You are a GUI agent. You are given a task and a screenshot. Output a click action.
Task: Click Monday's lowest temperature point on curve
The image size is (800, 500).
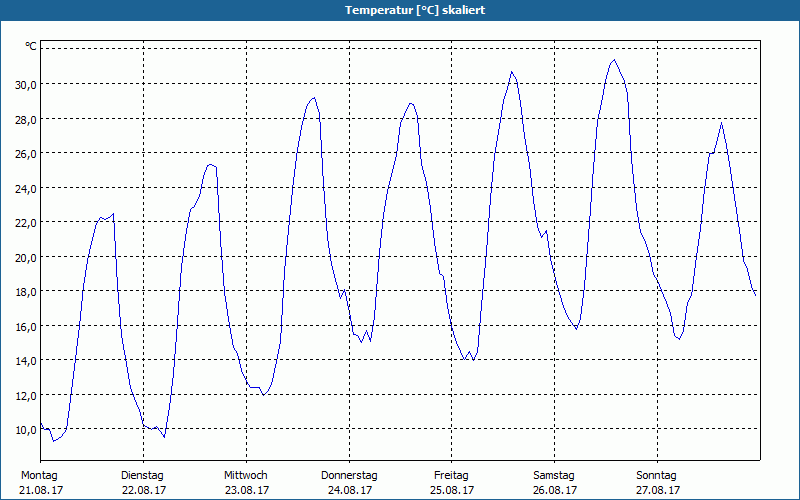coord(54,441)
